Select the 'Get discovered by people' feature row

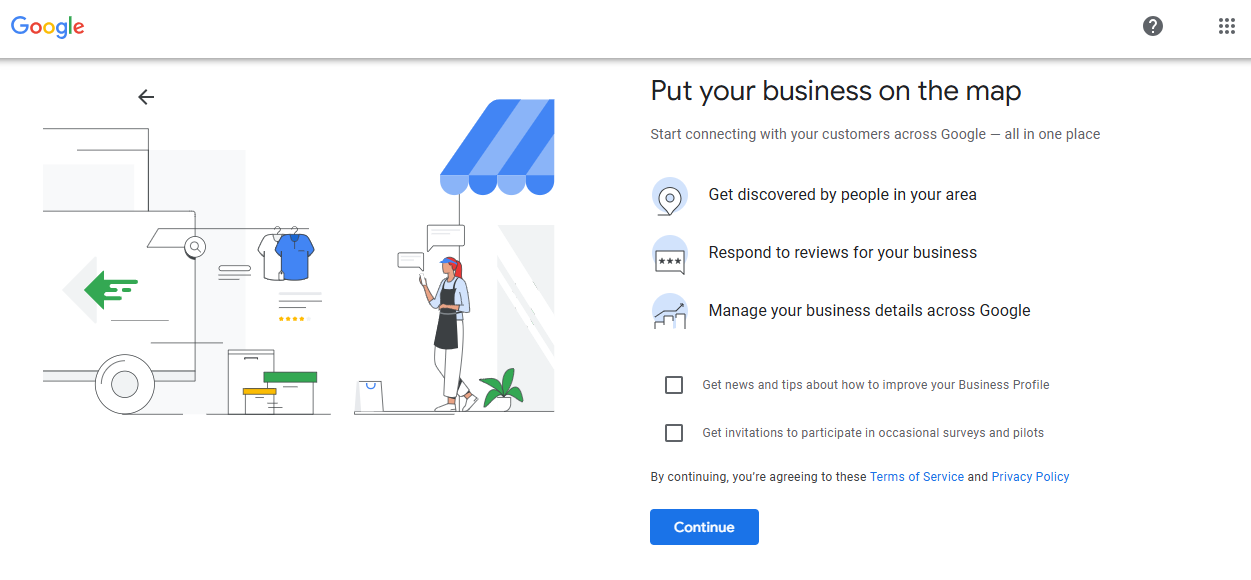(842, 195)
